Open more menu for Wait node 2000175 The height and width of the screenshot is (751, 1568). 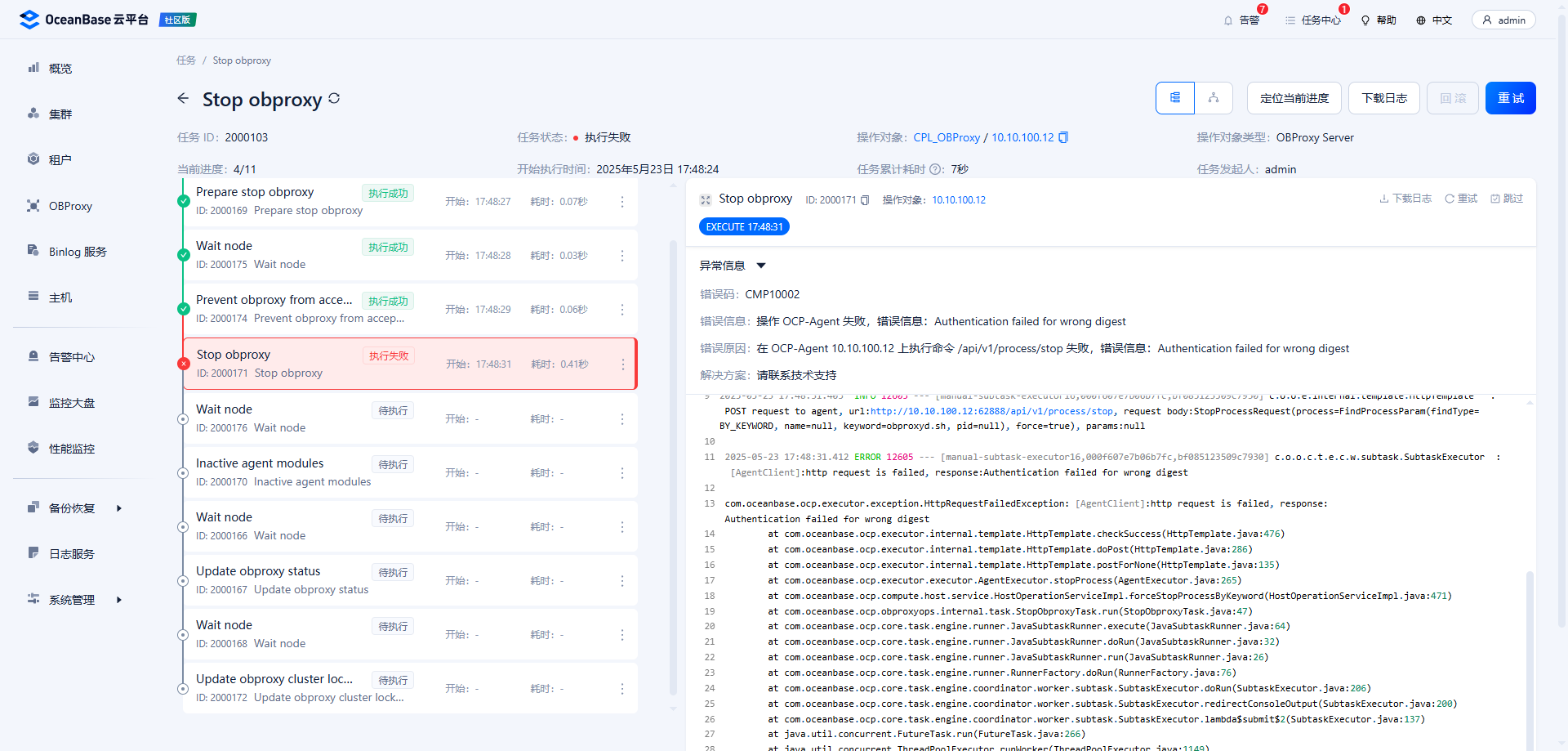[622, 256]
